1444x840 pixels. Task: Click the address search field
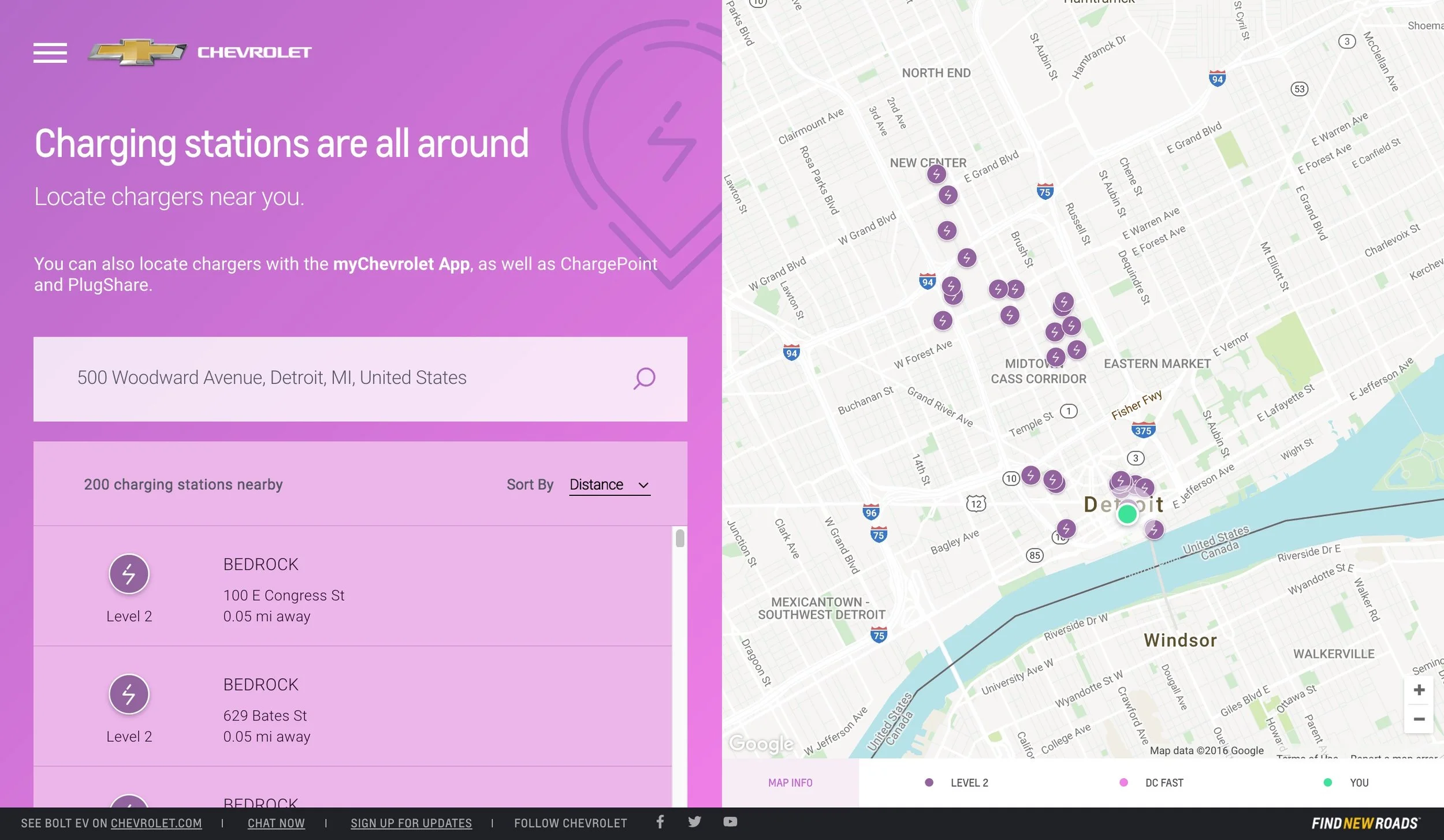[x=360, y=379]
